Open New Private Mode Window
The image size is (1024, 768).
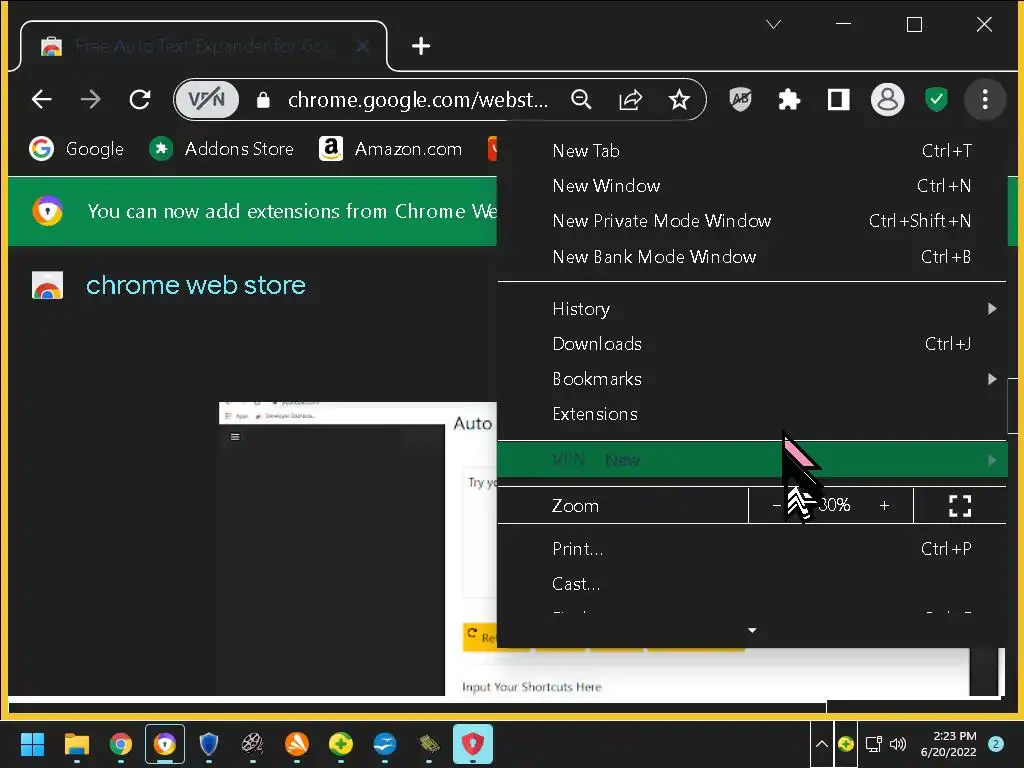point(752,221)
